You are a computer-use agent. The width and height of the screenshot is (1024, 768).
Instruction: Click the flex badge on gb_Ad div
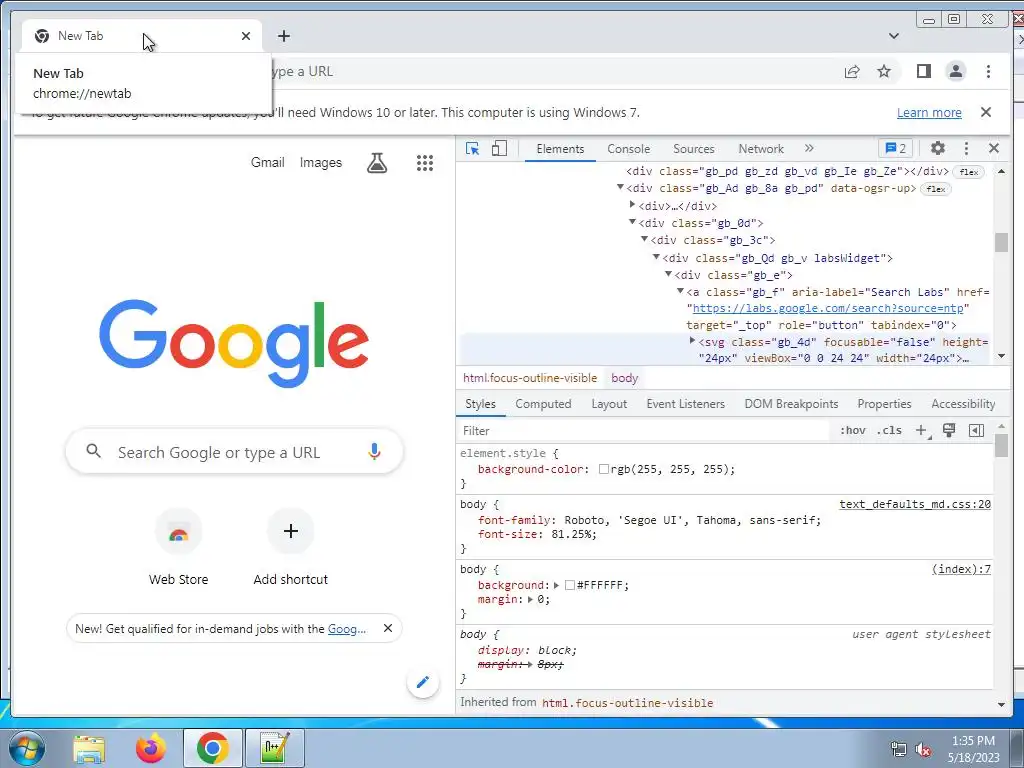pyautogui.click(x=936, y=189)
